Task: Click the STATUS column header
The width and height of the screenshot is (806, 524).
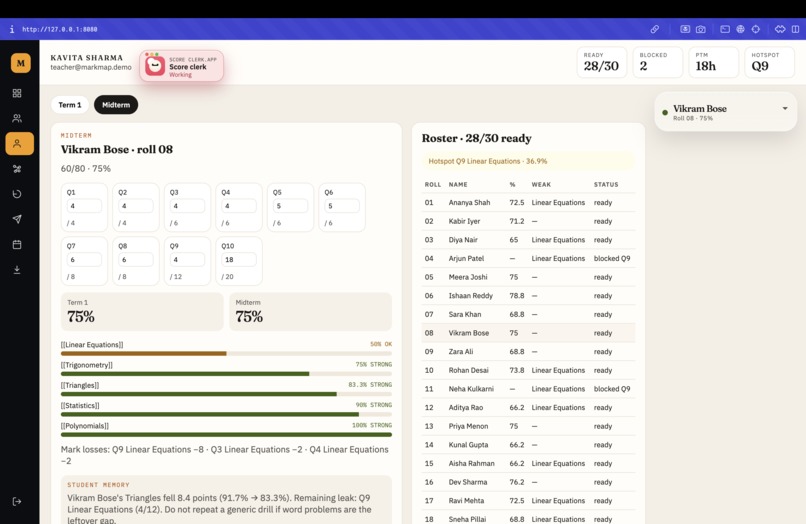Action: 606,185
